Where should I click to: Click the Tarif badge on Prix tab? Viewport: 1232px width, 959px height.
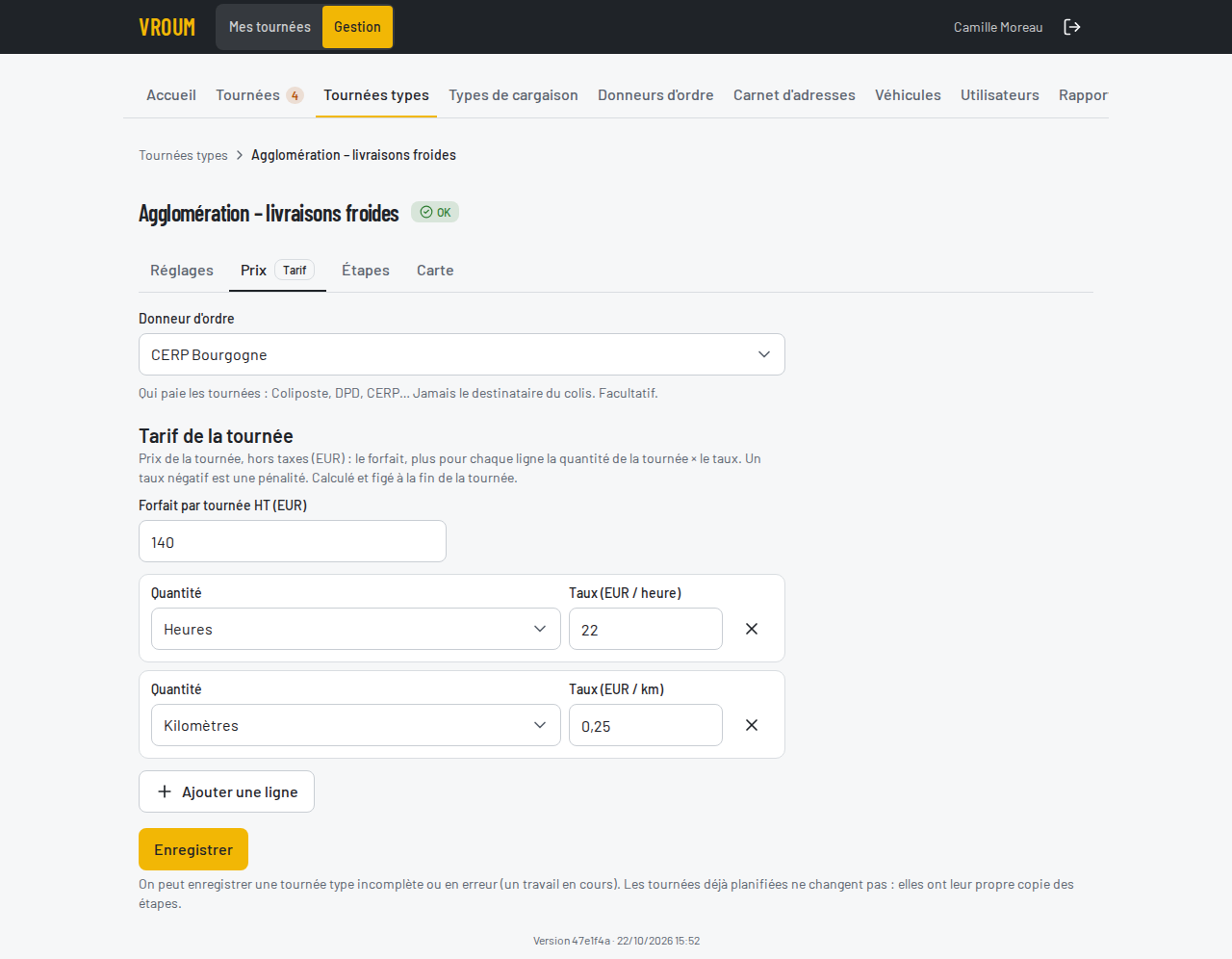(x=295, y=271)
